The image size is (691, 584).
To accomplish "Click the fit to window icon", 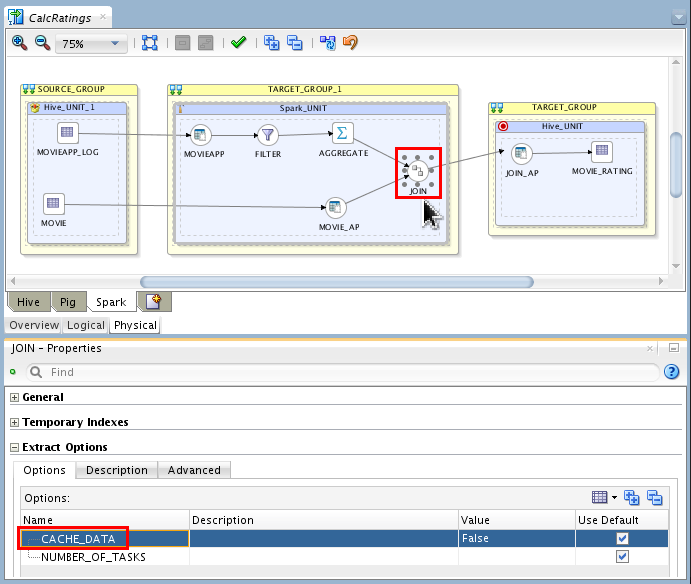I will 150,43.
